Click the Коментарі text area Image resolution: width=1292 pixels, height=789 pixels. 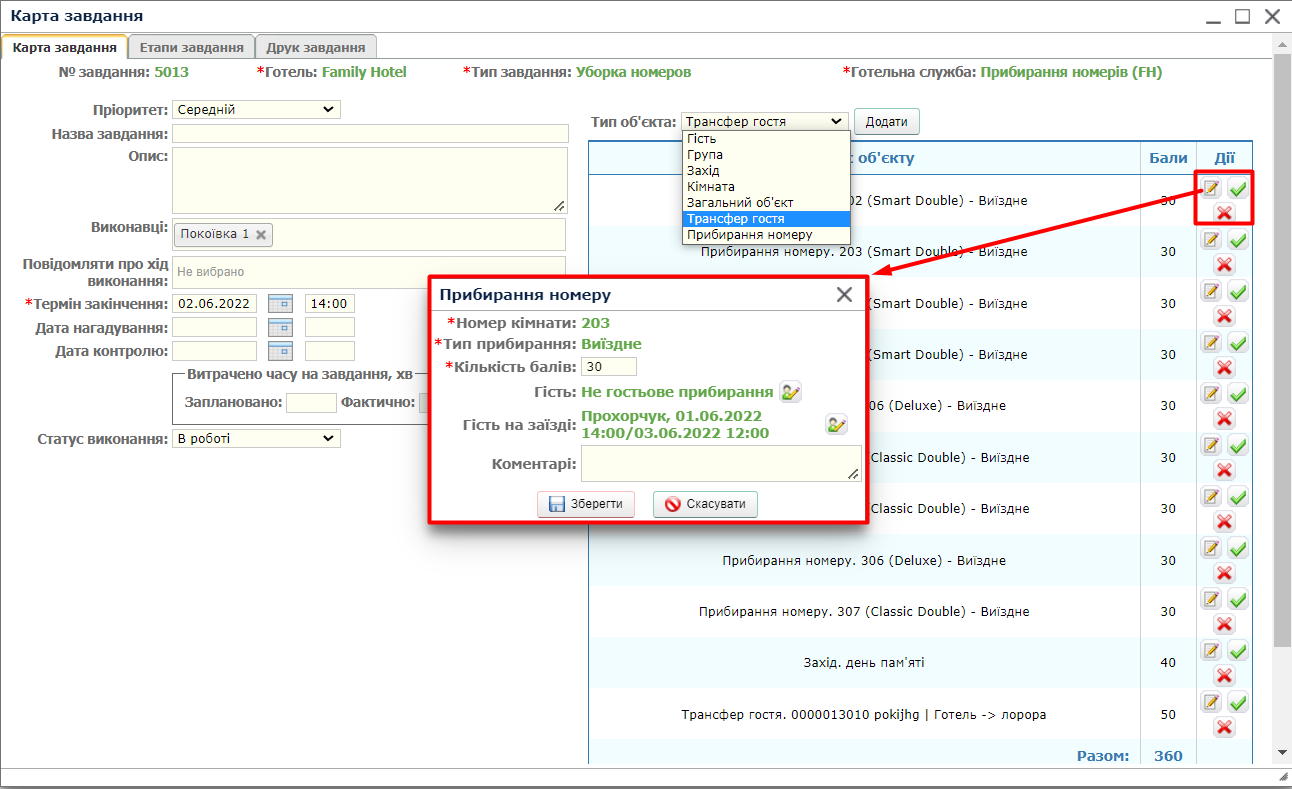coord(720,464)
